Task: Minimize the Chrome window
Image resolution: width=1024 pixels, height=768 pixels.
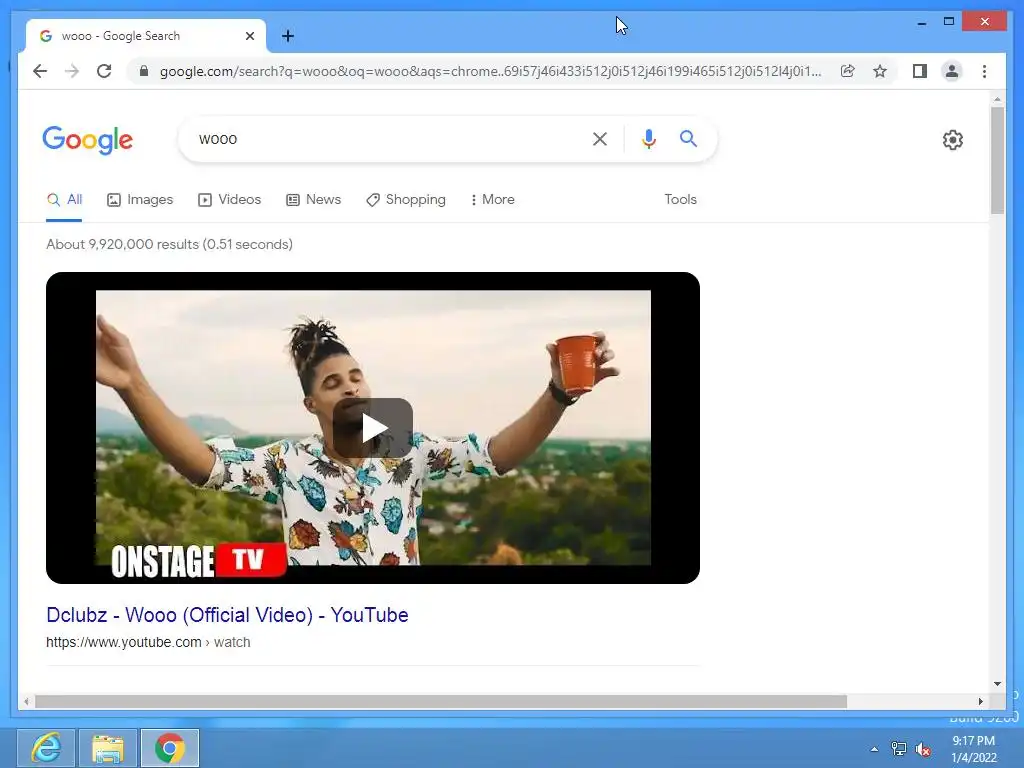Action: coord(921,22)
